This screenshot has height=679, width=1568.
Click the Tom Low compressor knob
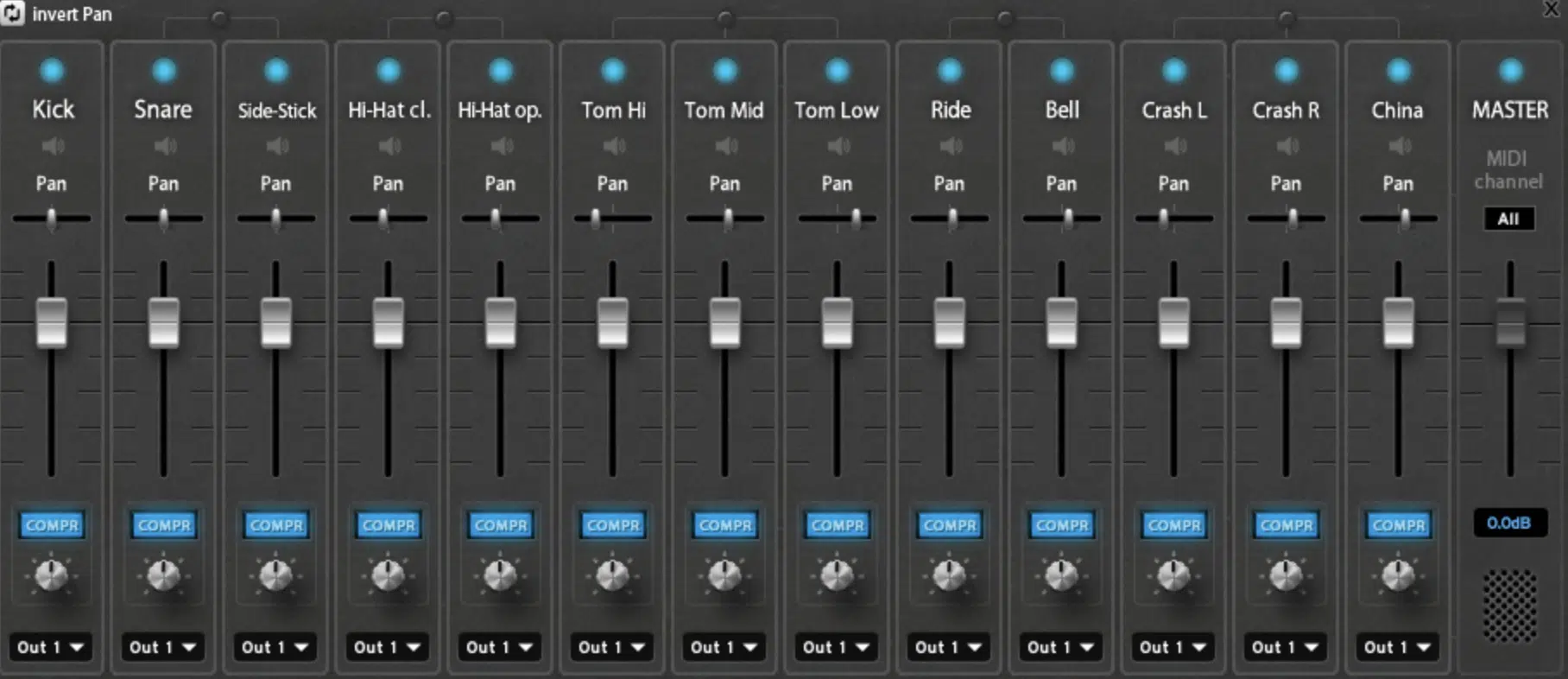click(x=838, y=574)
